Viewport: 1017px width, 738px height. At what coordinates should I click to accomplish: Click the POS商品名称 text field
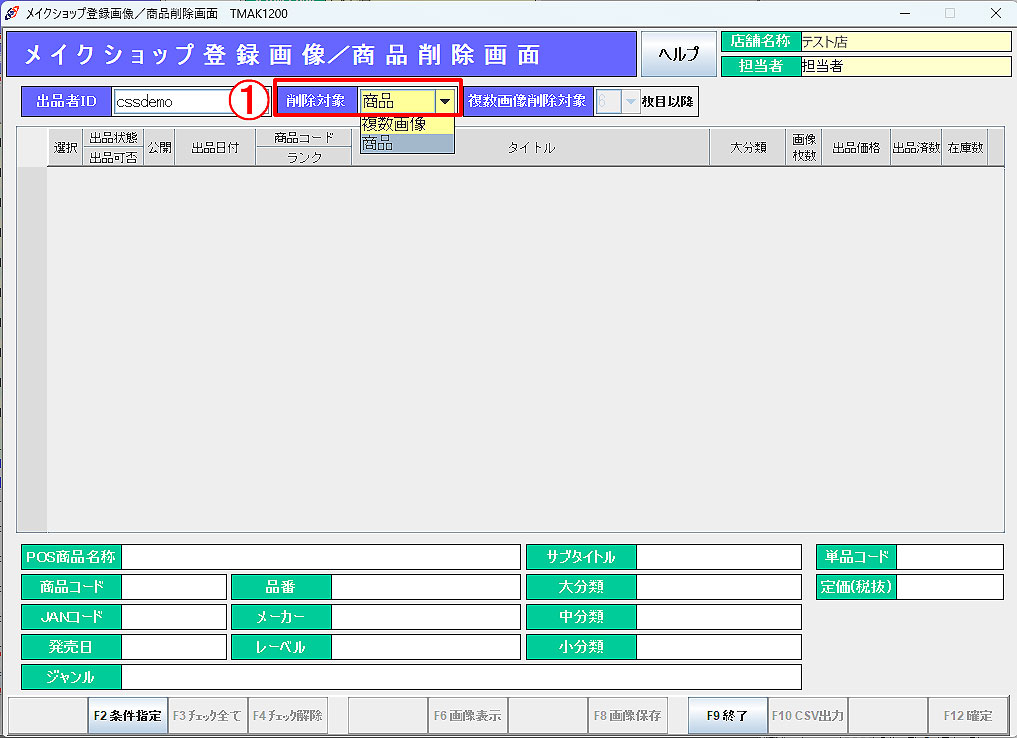click(320, 557)
